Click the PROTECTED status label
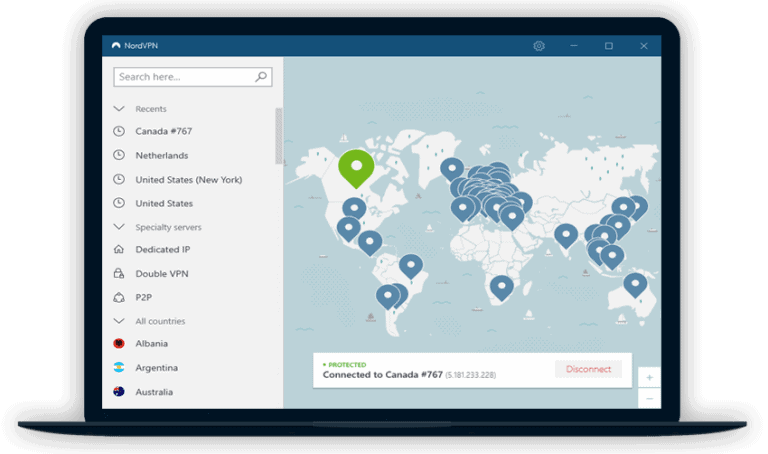The height and width of the screenshot is (454, 768). coord(347,365)
